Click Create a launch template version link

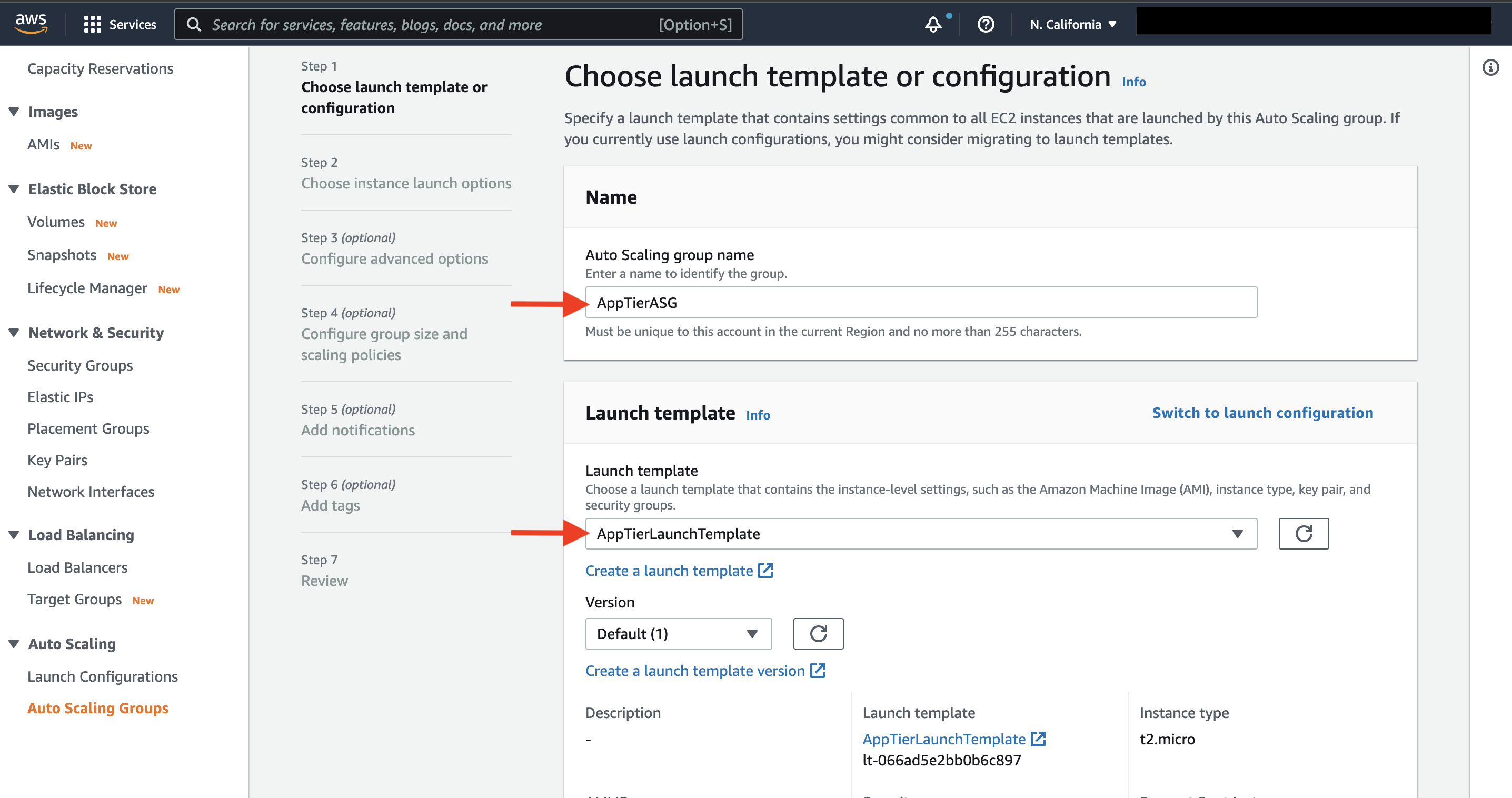point(695,670)
